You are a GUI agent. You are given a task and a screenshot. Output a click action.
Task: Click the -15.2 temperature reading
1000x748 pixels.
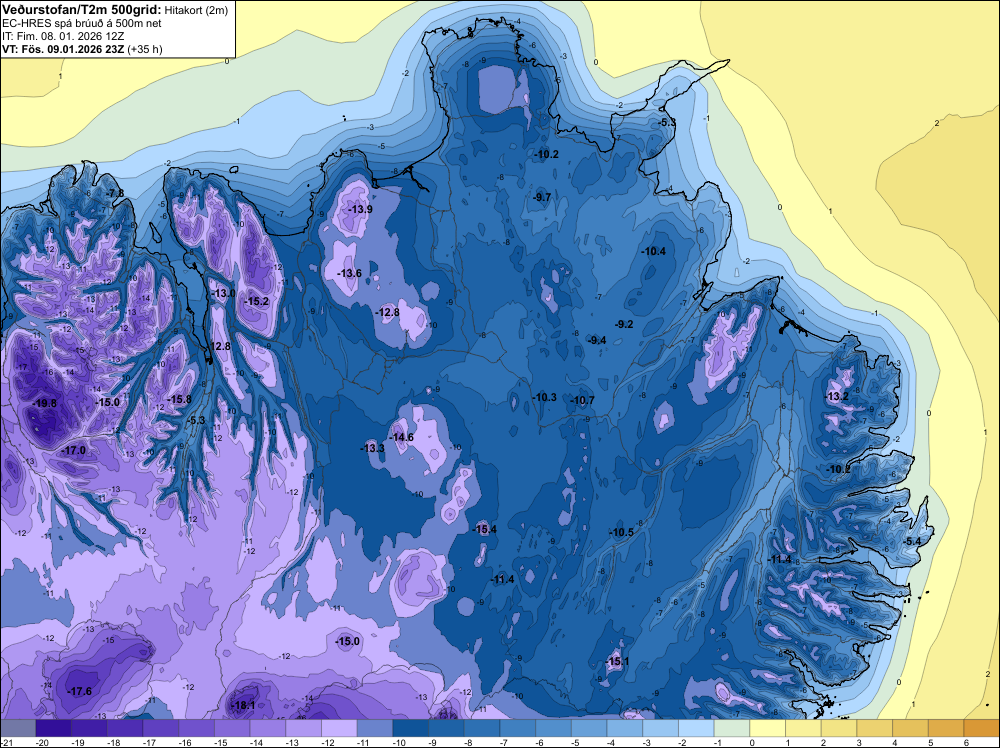pyautogui.click(x=256, y=301)
